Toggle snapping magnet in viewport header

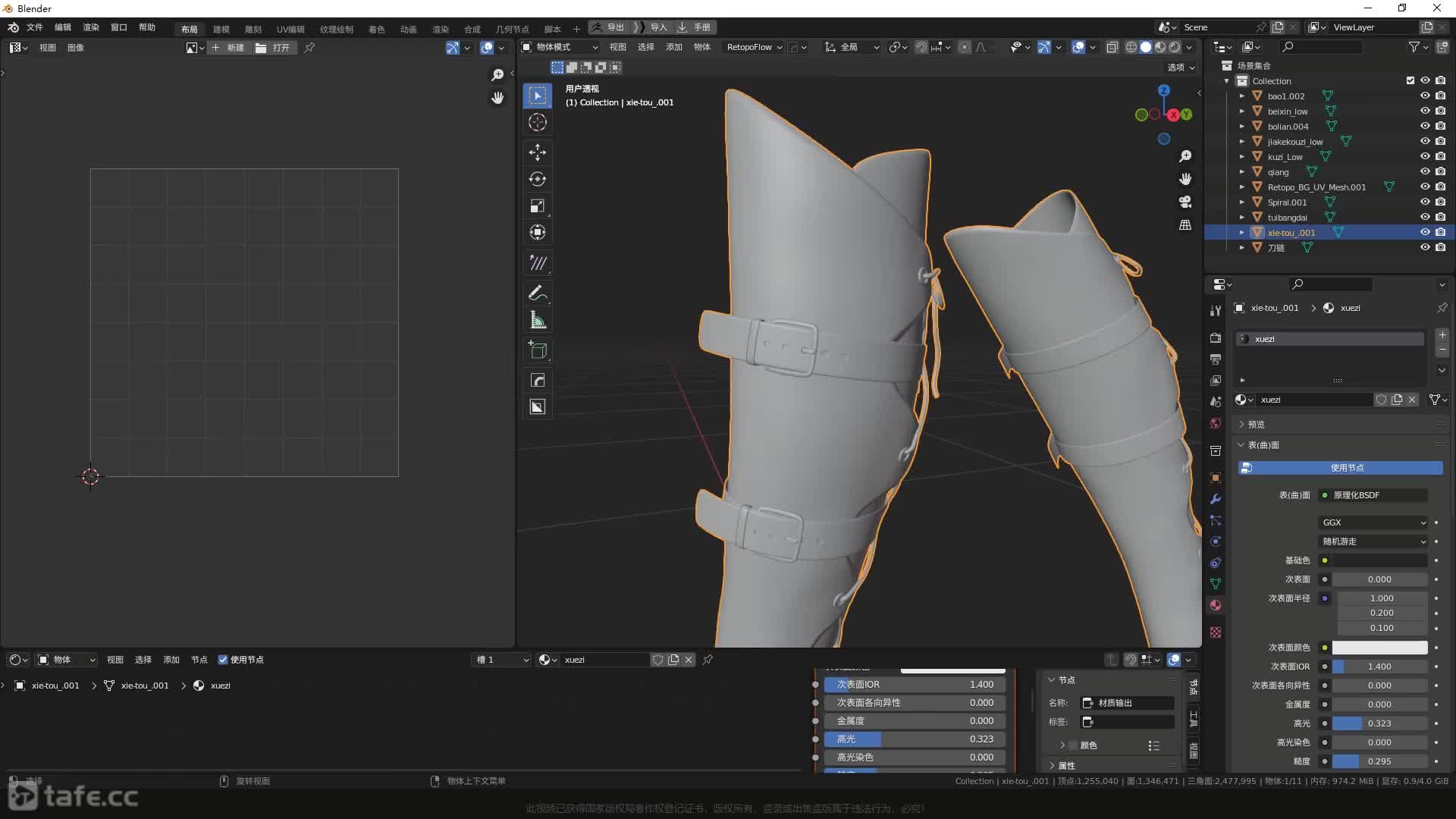point(921,47)
